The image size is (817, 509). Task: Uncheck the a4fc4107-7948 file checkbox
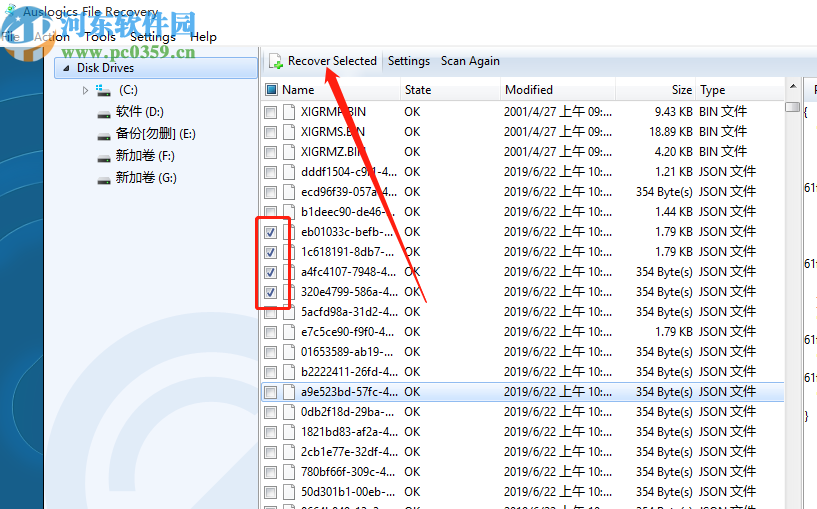[270, 272]
